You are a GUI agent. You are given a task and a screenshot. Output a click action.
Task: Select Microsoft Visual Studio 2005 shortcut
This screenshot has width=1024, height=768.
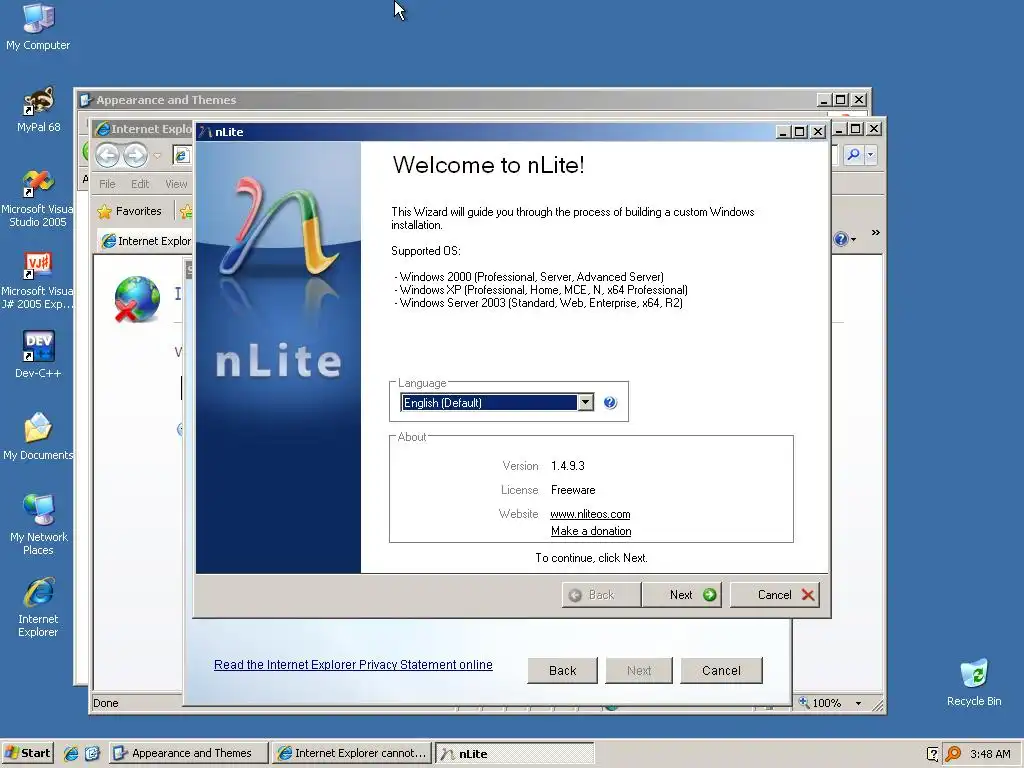(37, 197)
